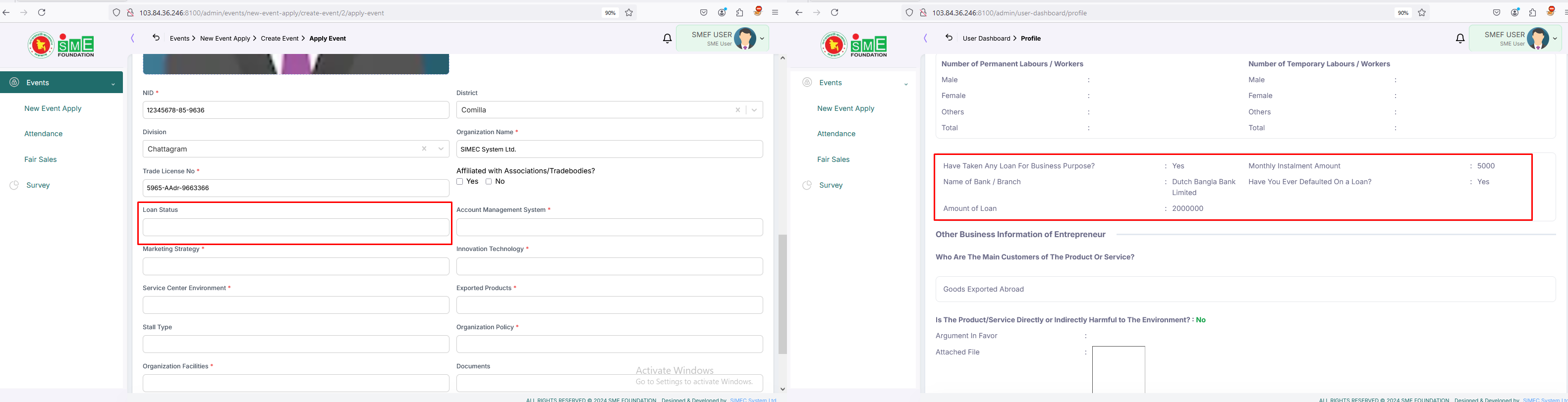
Task: Clear the Comilla district selection
Action: coord(738,110)
